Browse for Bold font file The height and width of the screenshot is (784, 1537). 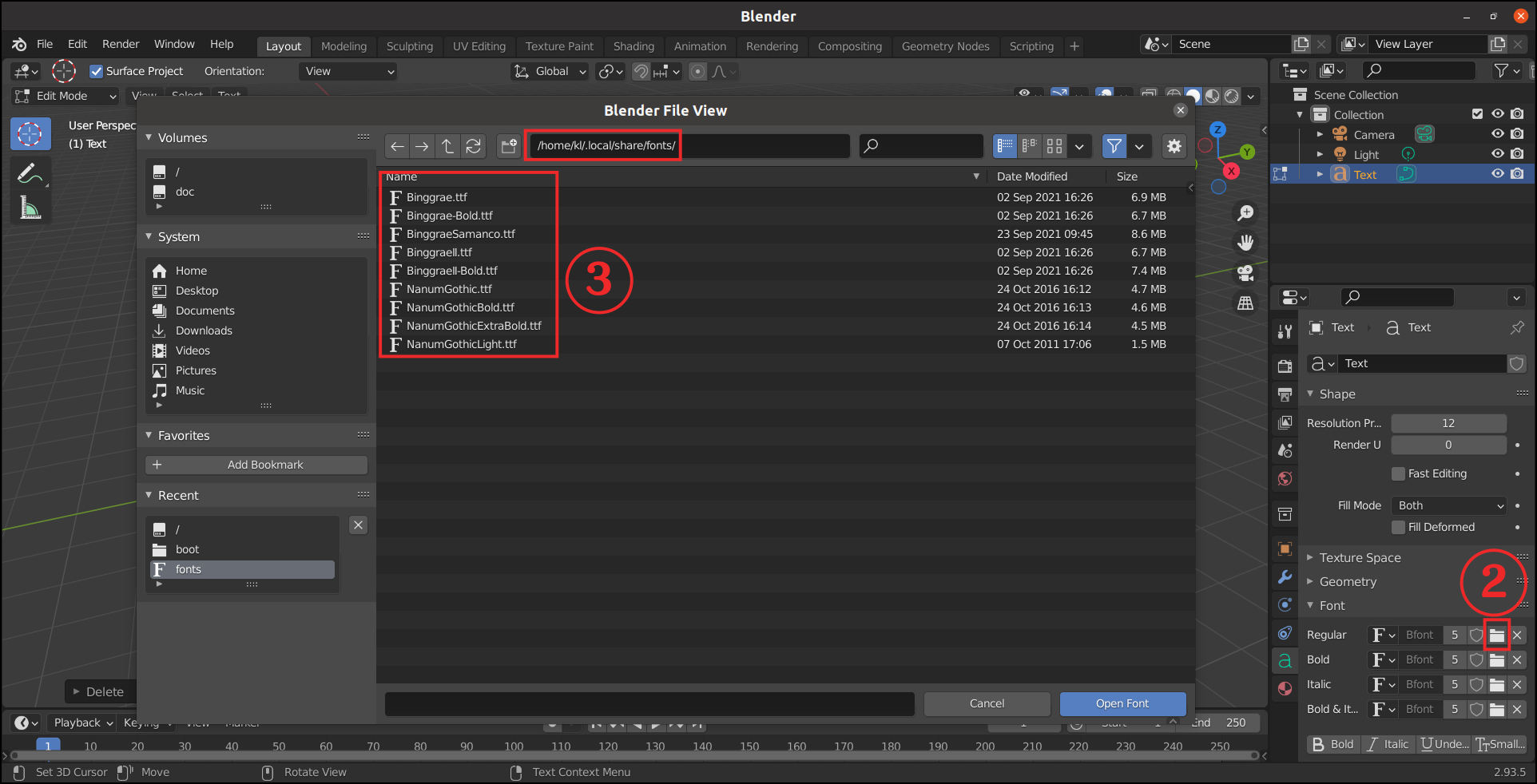tap(1497, 660)
